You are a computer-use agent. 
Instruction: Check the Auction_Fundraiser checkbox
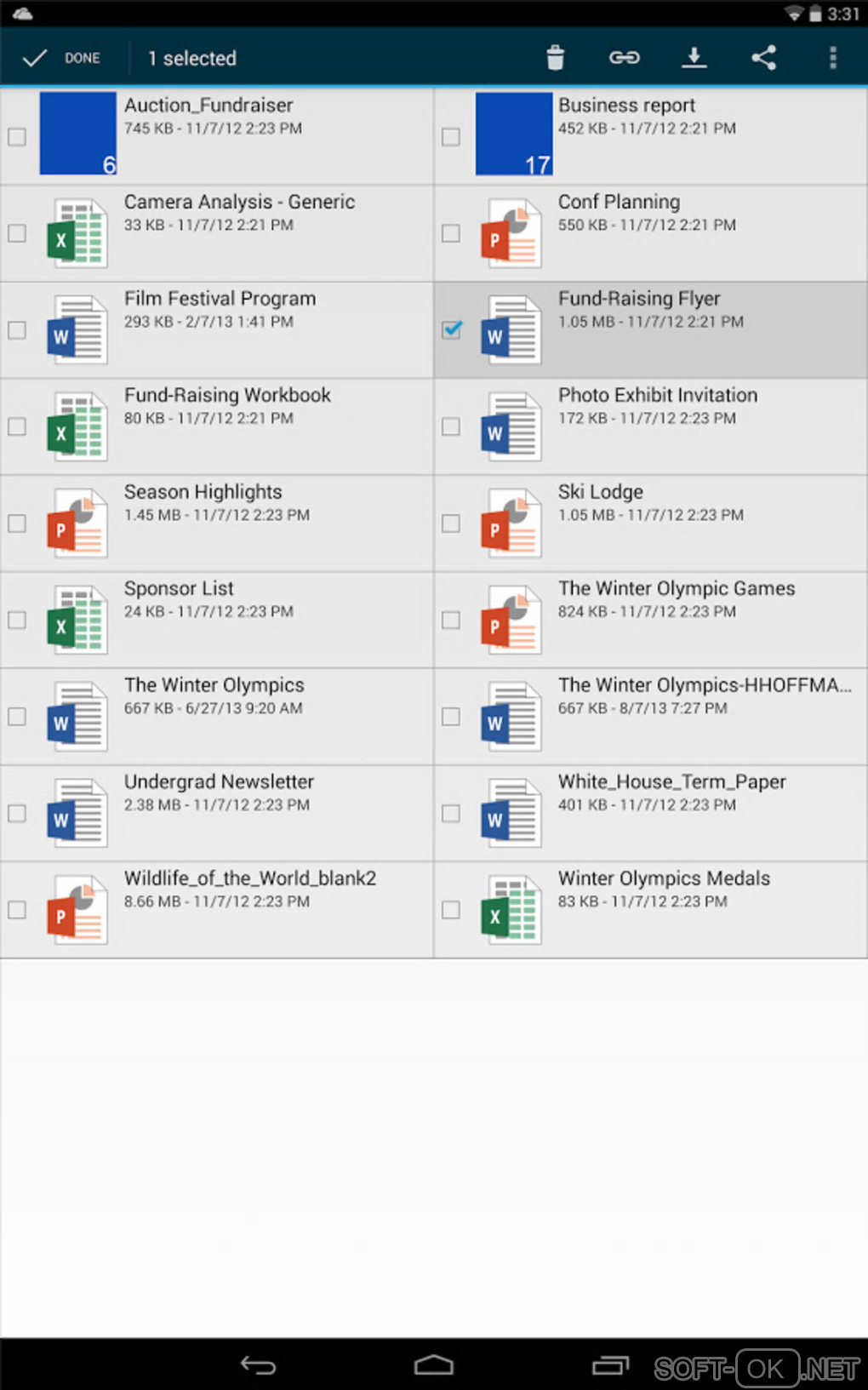tap(17, 136)
